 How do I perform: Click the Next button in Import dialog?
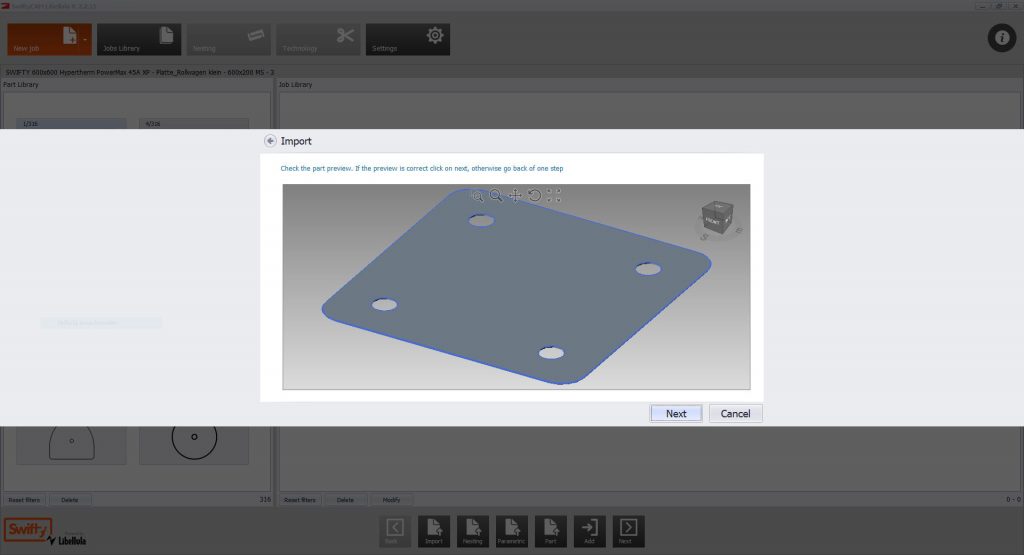676,413
